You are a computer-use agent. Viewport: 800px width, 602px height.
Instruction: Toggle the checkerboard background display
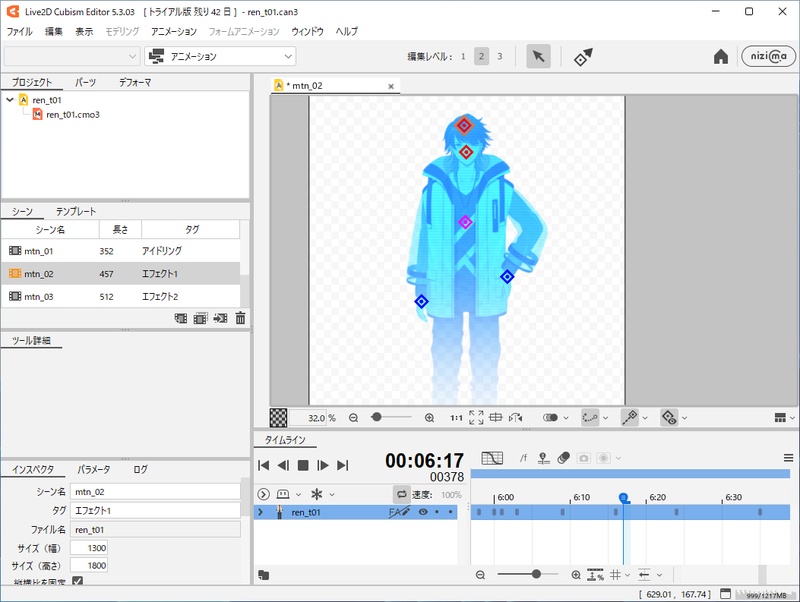point(278,417)
